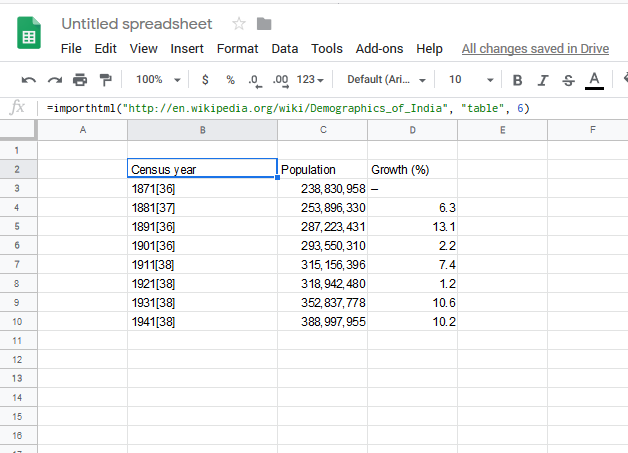Screen dimensions: 628x453
Task: Print the spreadsheet using printer icon
Action: [x=80, y=80]
